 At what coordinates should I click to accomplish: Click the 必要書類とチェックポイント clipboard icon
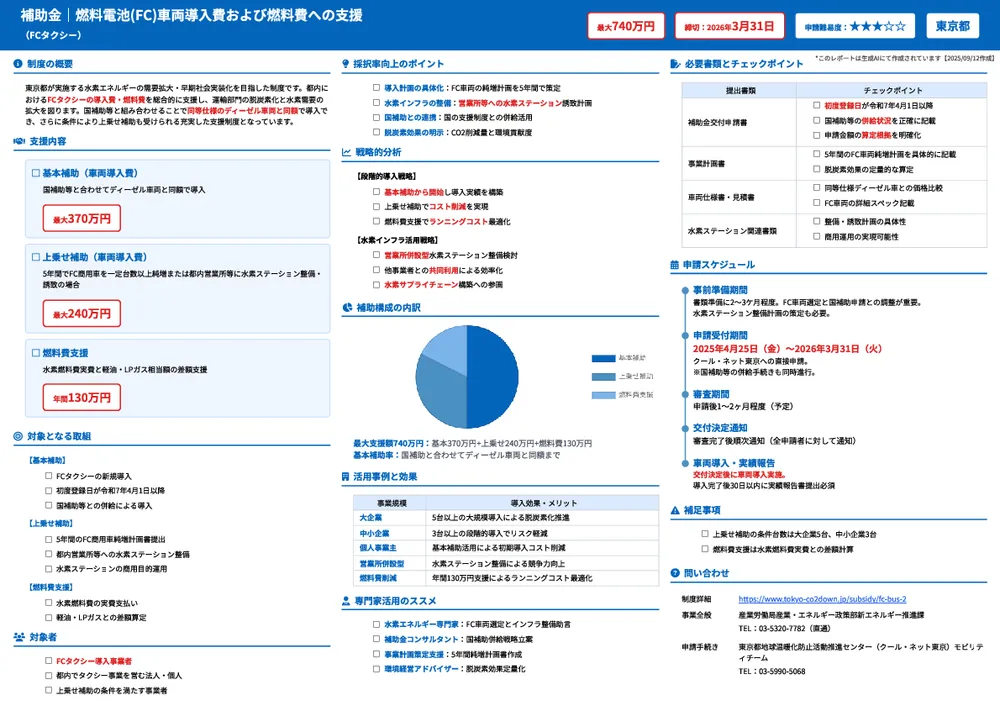[x=675, y=62]
